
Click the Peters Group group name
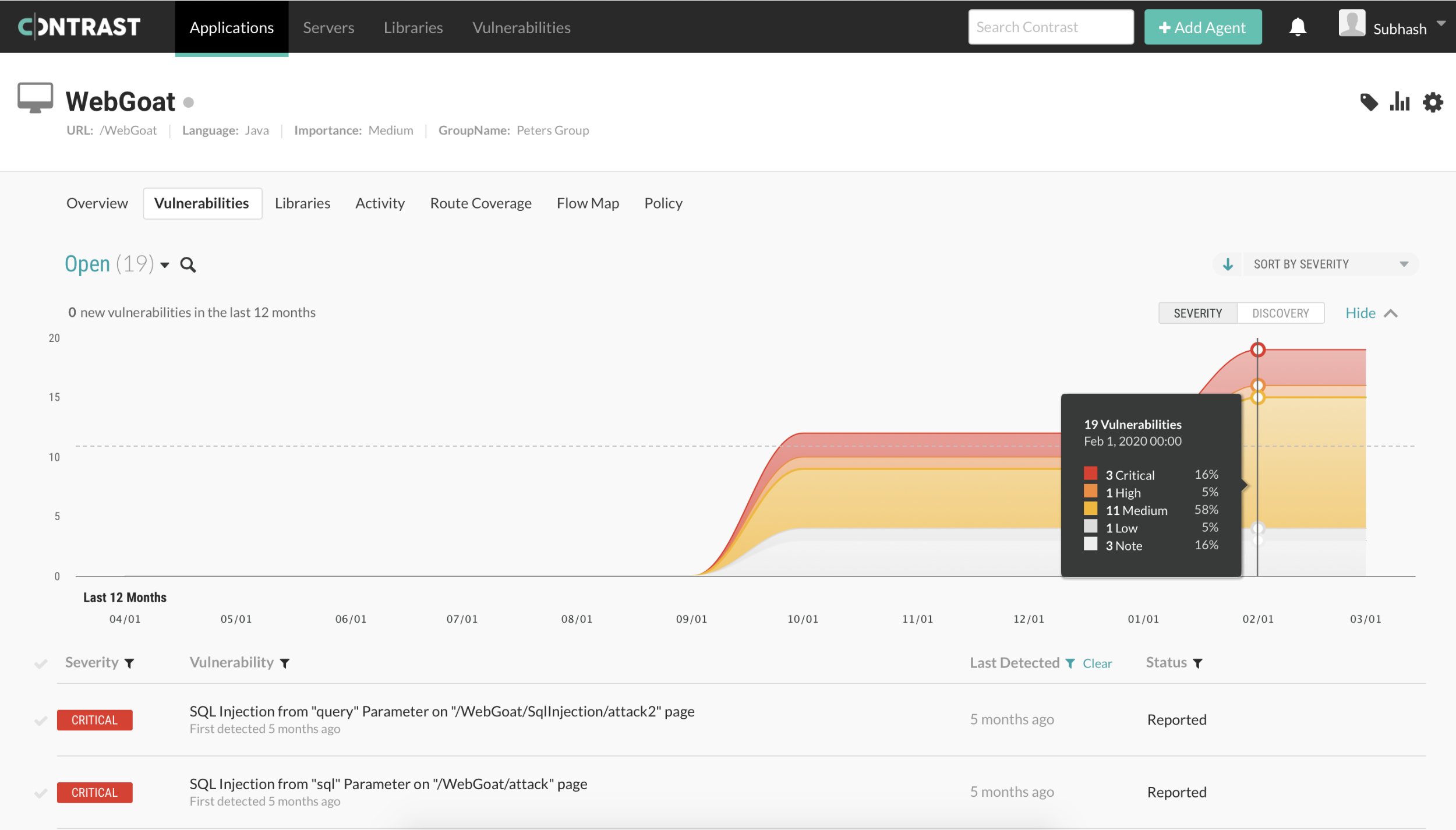(x=552, y=130)
